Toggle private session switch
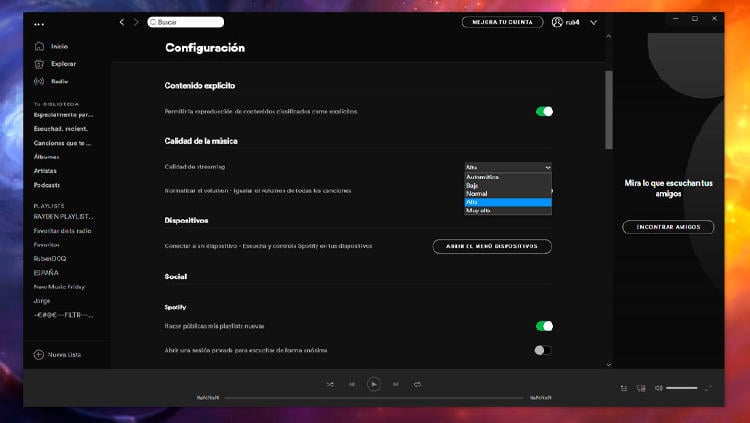The width and height of the screenshot is (750, 423). tap(543, 350)
